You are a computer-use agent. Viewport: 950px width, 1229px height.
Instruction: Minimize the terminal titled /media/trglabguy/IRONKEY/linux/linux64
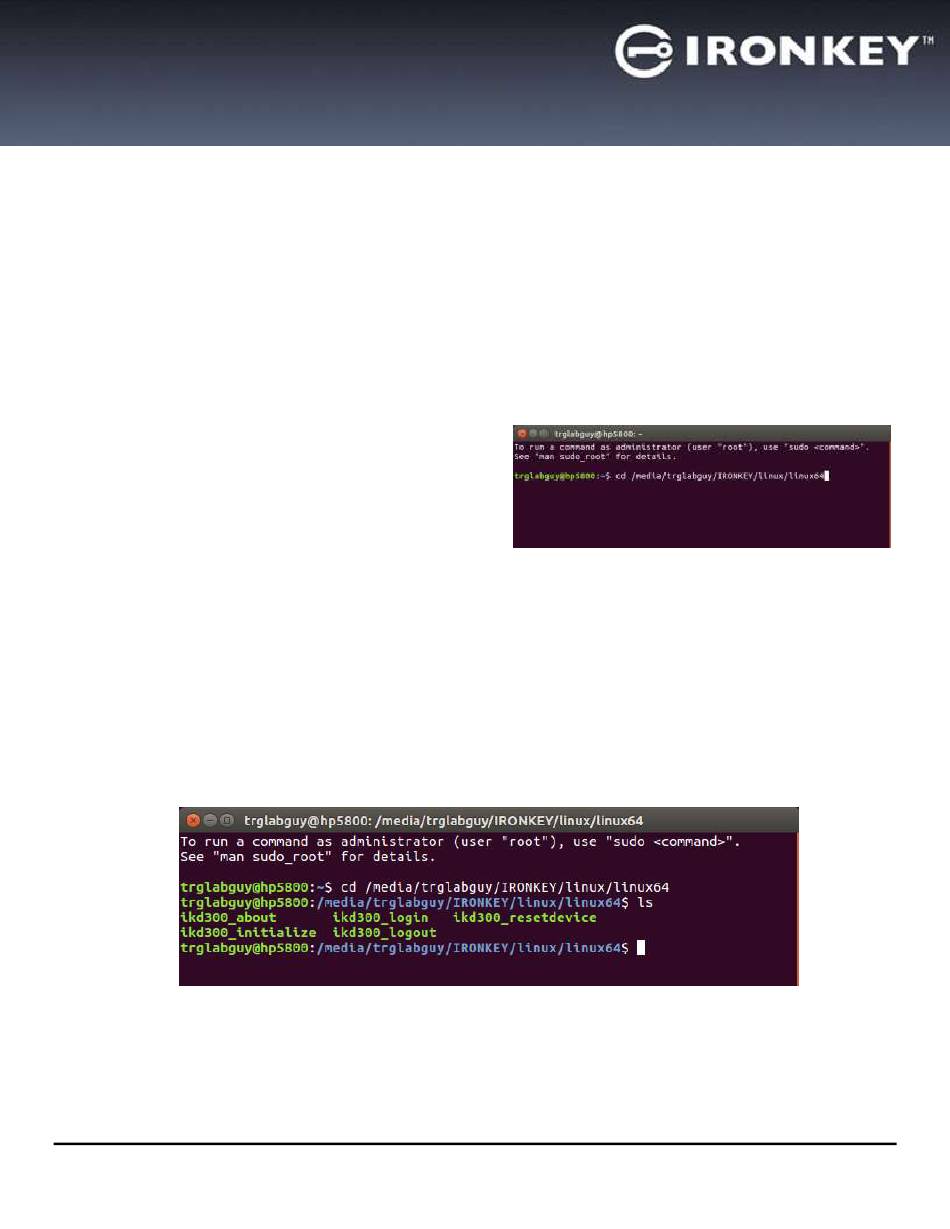click(x=210, y=819)
